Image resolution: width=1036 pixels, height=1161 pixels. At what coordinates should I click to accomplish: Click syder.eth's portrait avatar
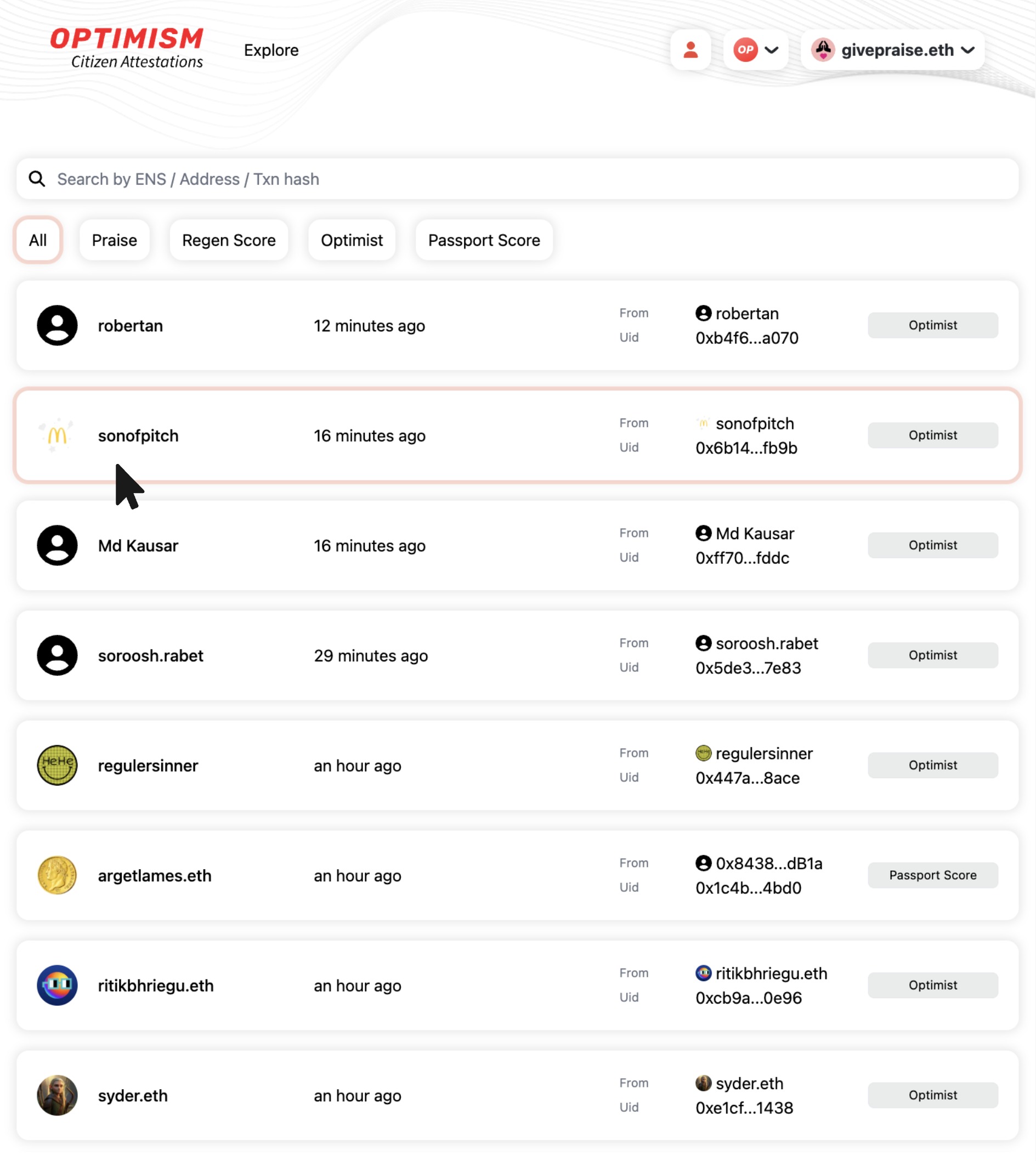tap(57, 1095)
